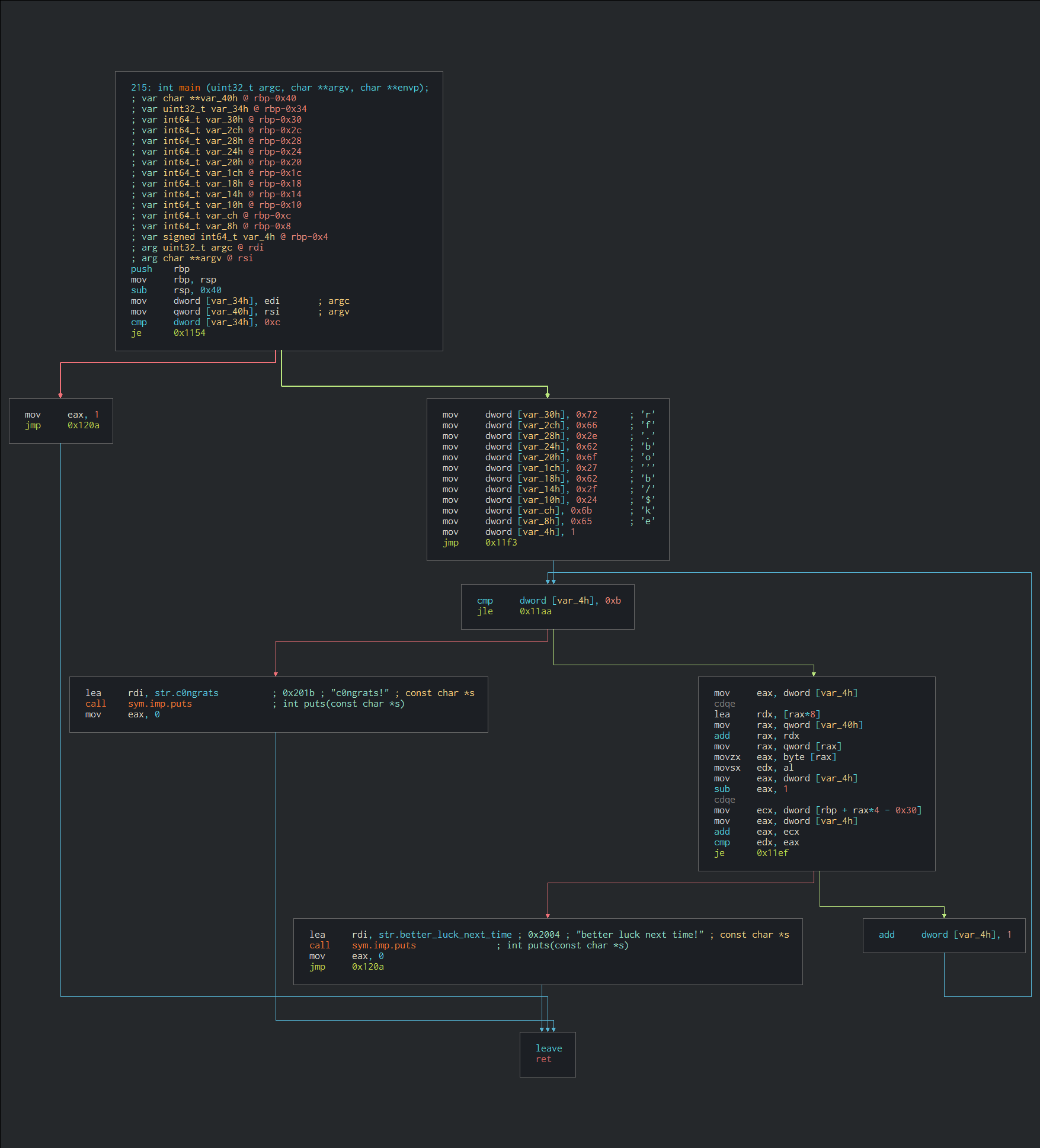Follow the 'je 0x11ef' jump
The width and height of the screenshot is (1040, 1148).
click(x=751, y=853)
